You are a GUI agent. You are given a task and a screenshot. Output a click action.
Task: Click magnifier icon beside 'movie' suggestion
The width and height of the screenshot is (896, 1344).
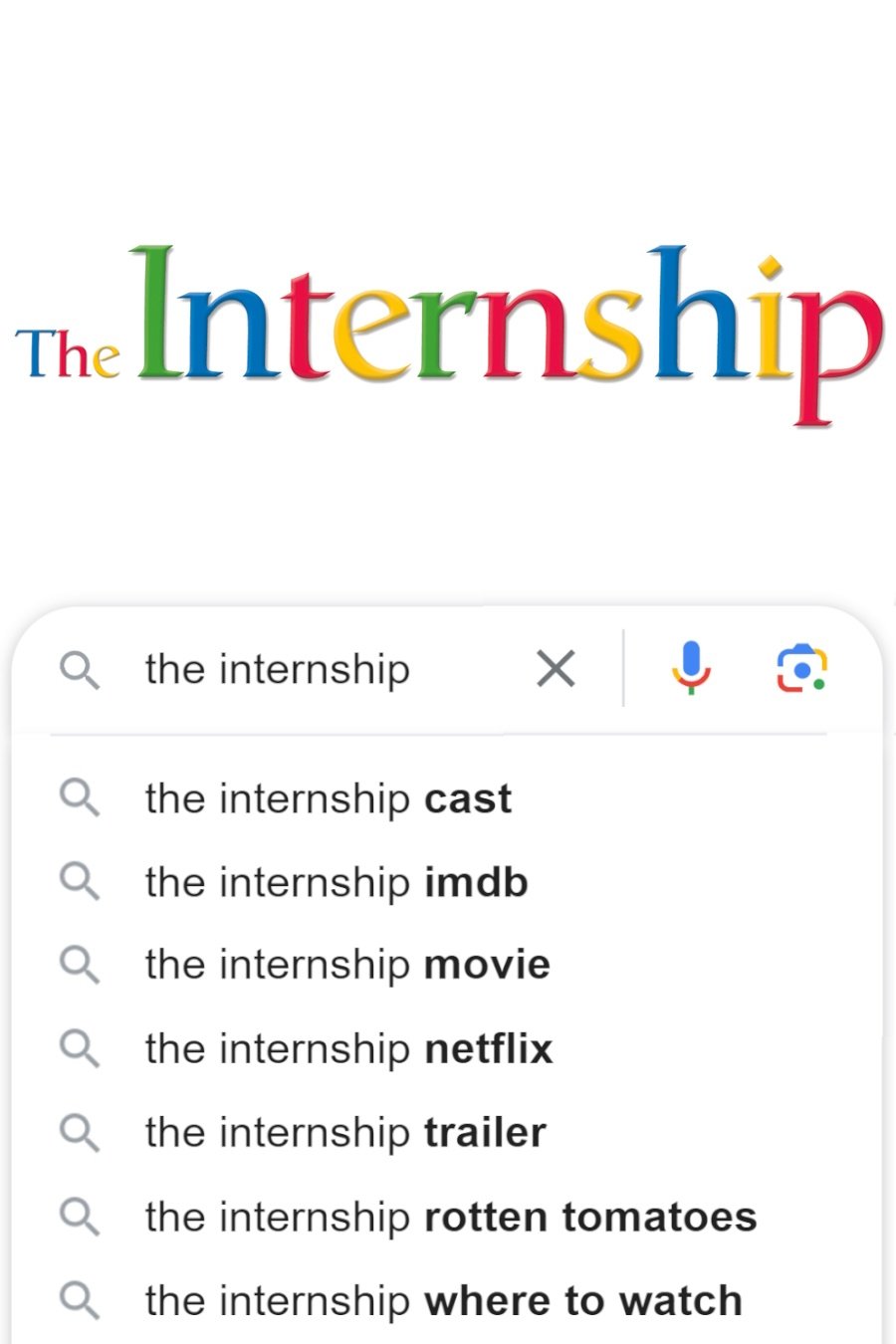tap(79, 965)
